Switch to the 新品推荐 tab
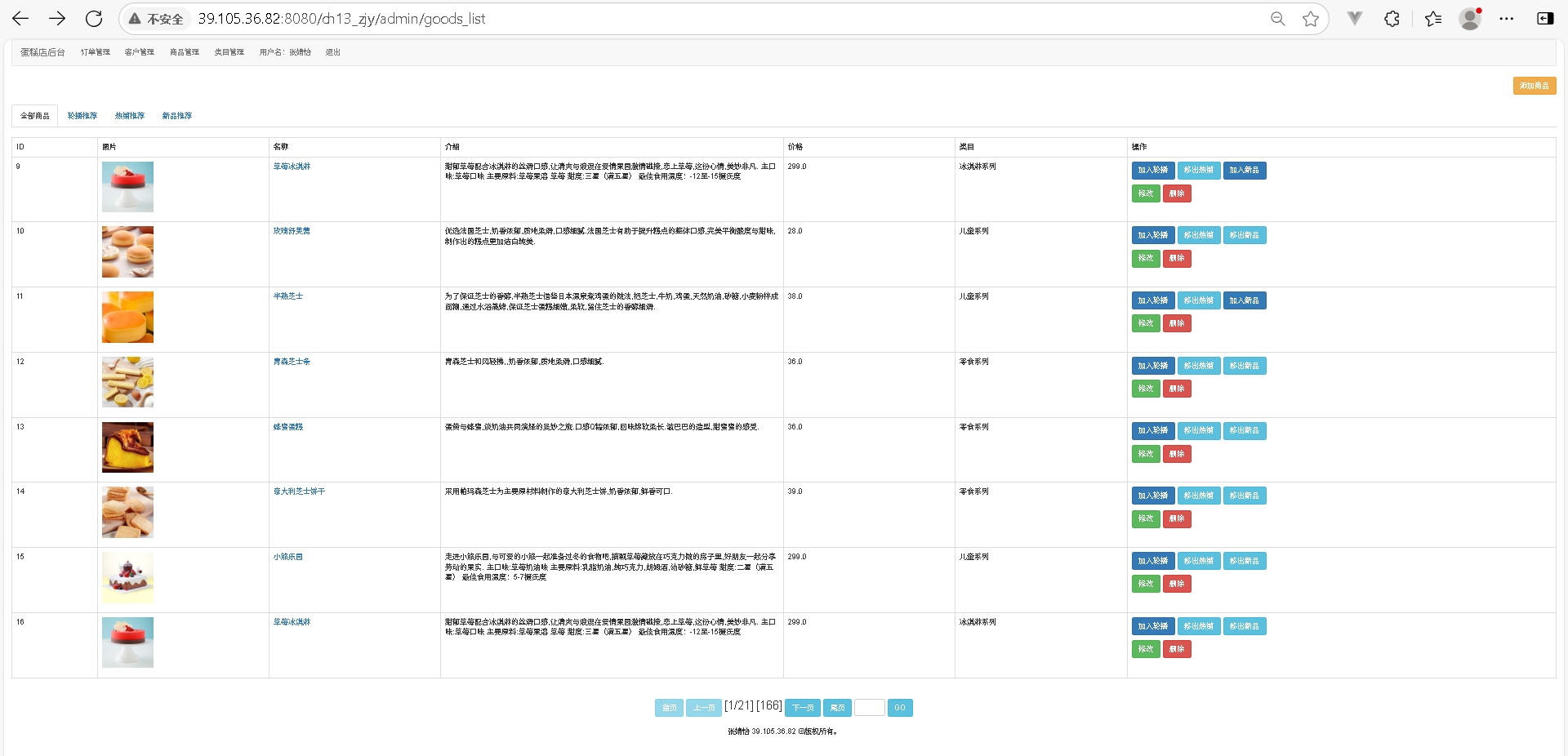The height and width of the screenshot is (756, 1568). (x=176, y=116)
